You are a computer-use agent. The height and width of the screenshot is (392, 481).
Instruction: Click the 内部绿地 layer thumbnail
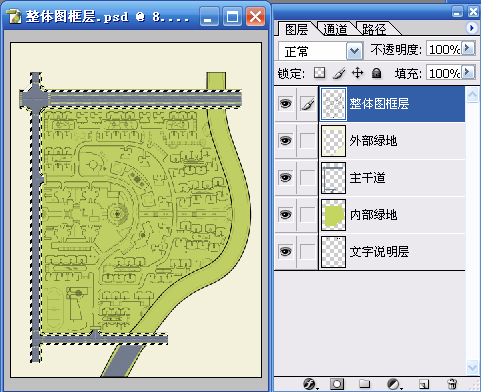tap(333, 215)
